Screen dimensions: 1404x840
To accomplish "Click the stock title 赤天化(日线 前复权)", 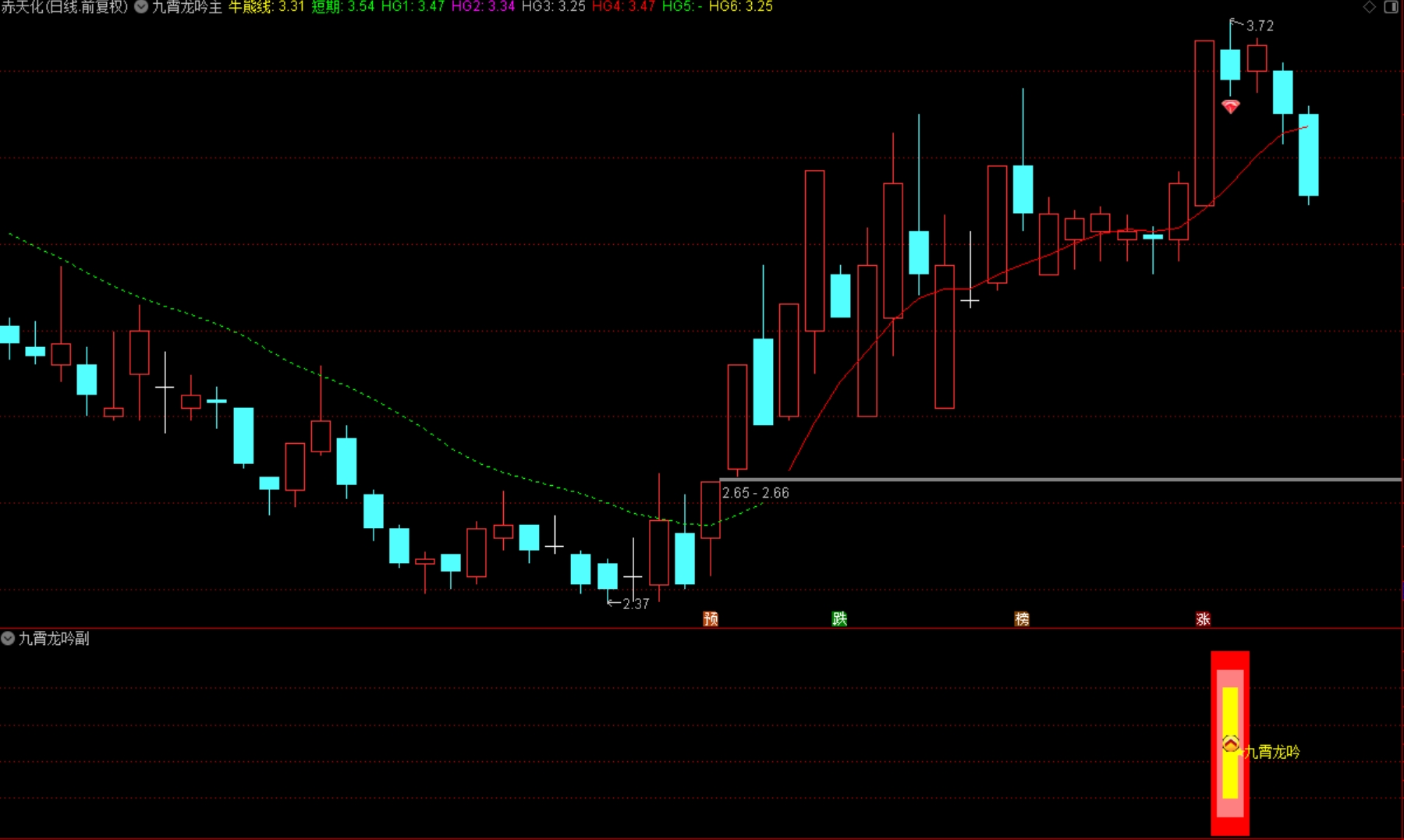I will (x=65, y=7).
